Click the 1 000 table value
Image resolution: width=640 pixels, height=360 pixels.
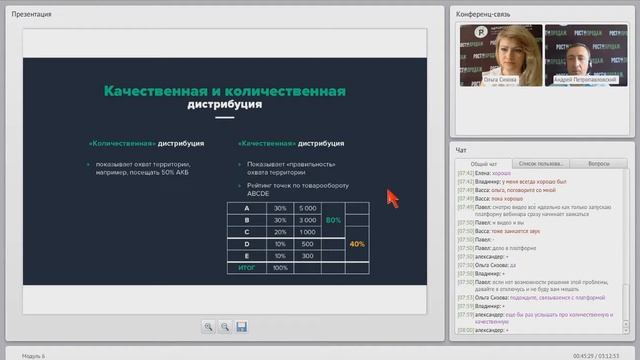coord(307,232)
